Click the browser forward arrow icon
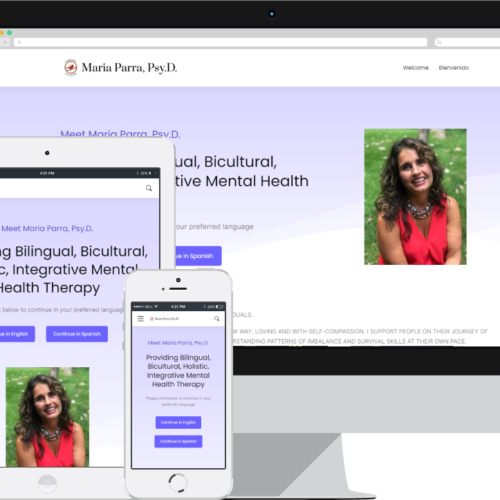The width and height of the screenshot is (500, 500). coord(5,42)
